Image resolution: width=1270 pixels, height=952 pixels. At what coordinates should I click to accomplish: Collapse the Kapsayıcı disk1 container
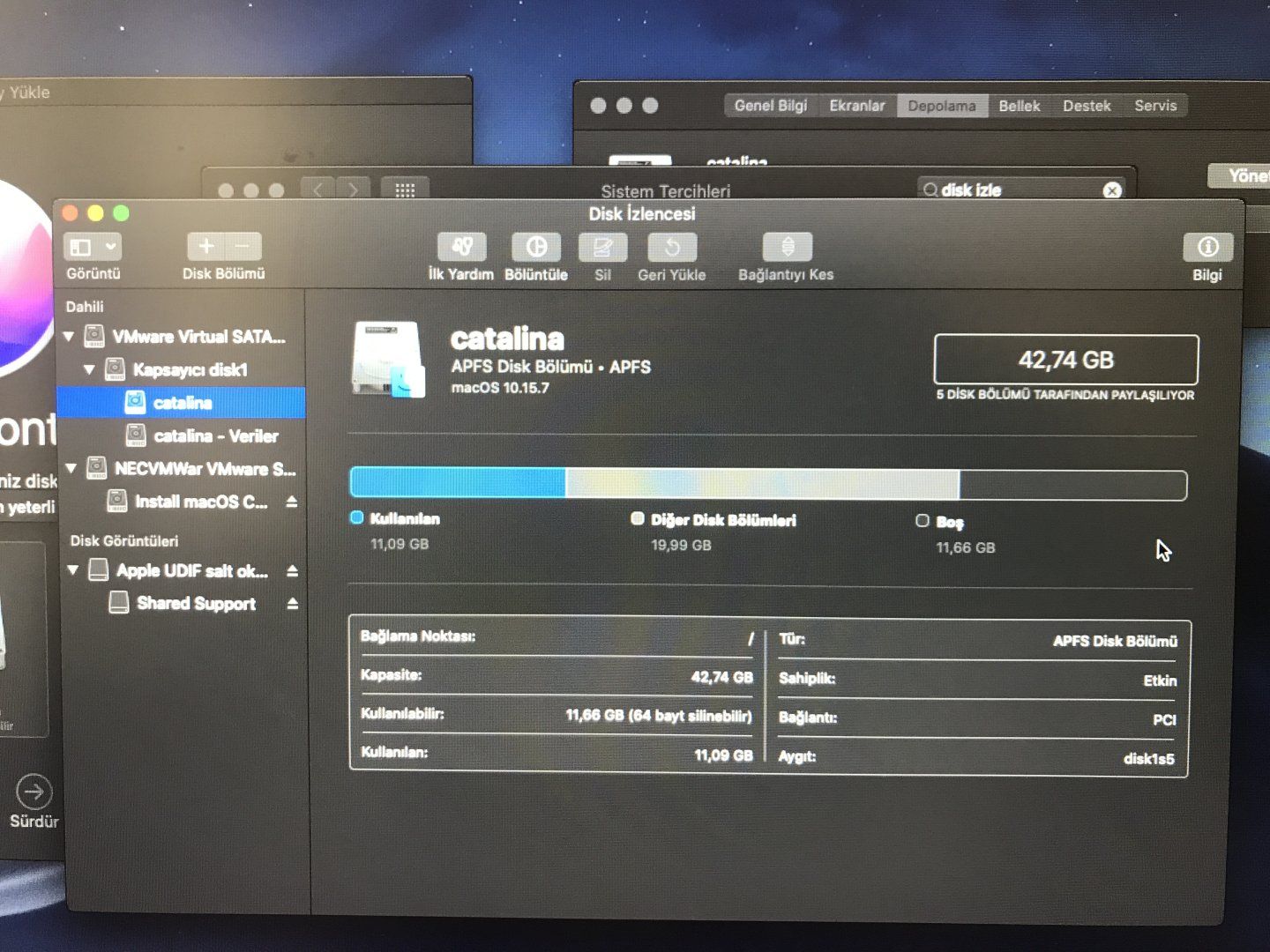[90, 370]
